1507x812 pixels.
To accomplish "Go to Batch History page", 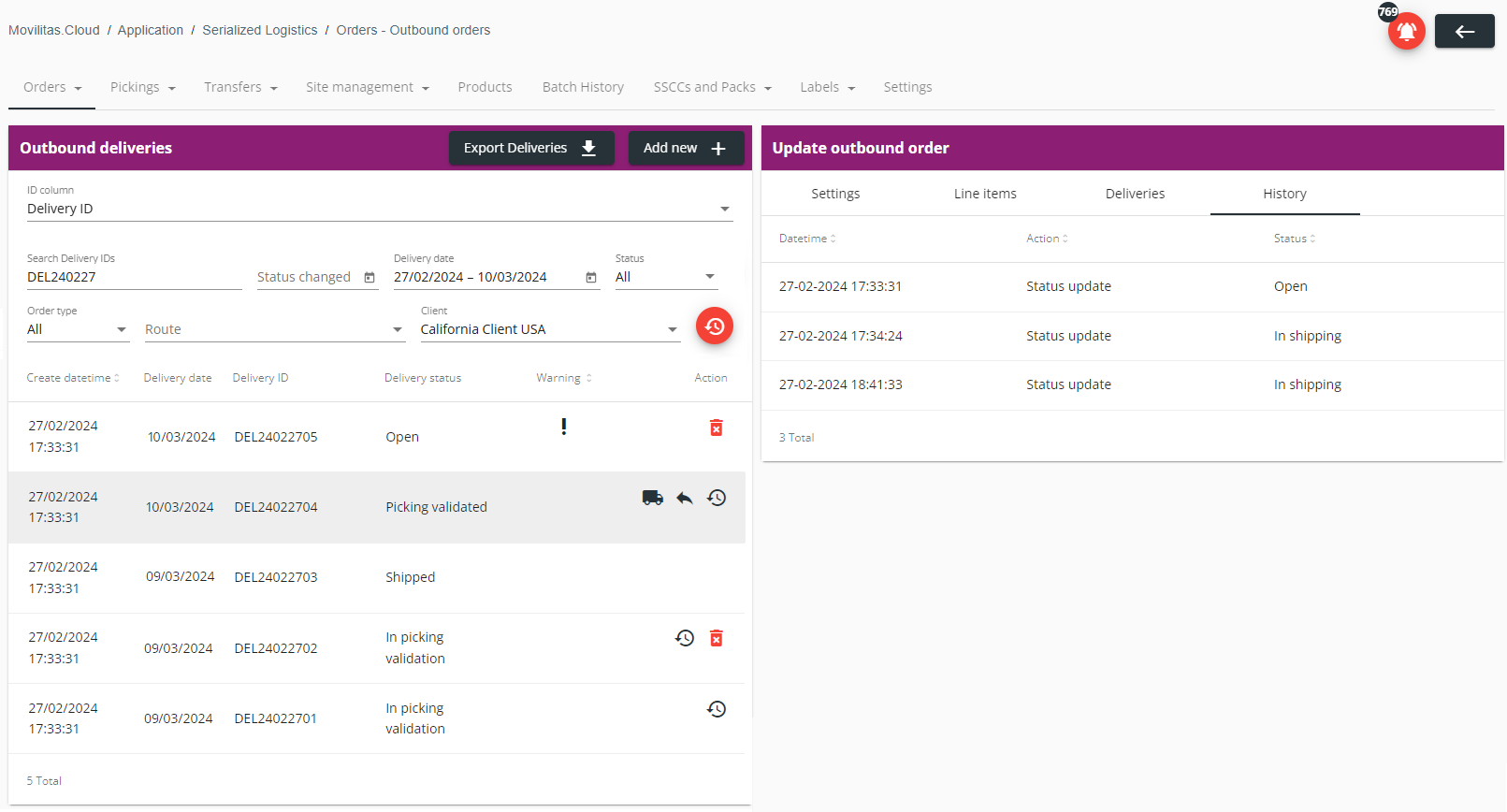I will coord(583,87).
